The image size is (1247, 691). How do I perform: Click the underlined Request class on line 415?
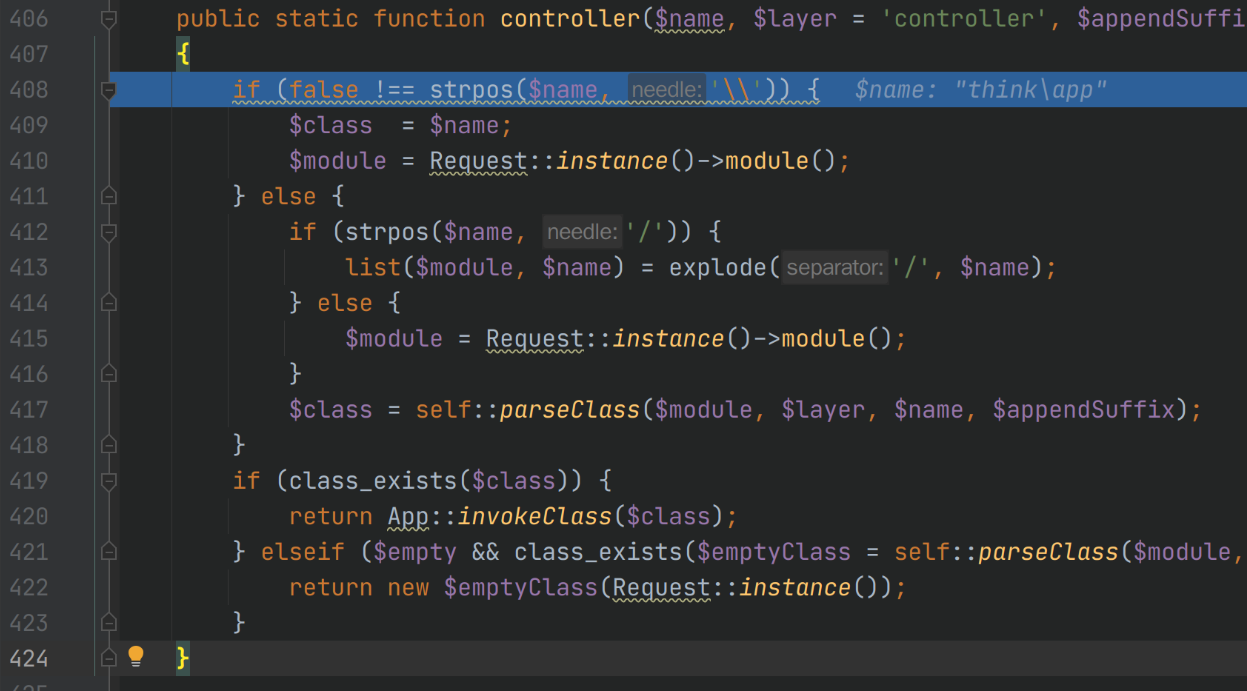click(x=535, y=338)
